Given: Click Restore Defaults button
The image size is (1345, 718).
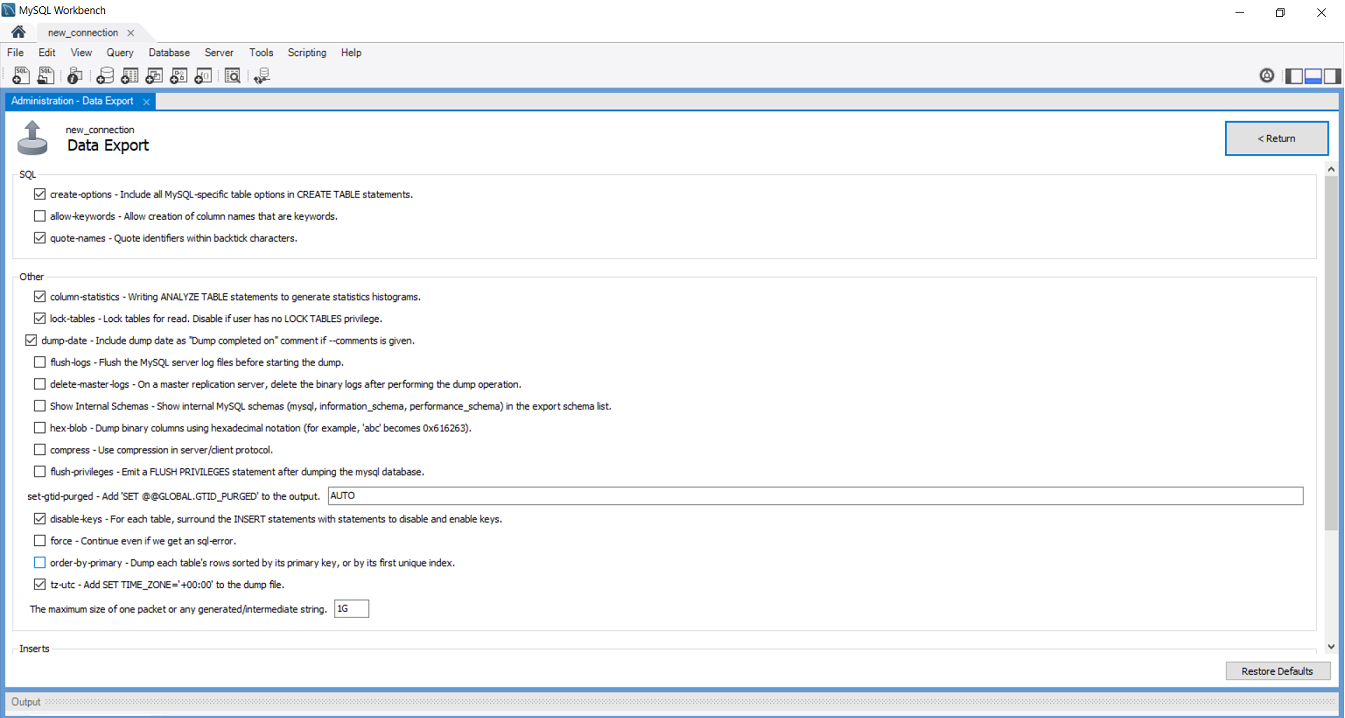Looking at the screenshot, I should pos(1277,671).
